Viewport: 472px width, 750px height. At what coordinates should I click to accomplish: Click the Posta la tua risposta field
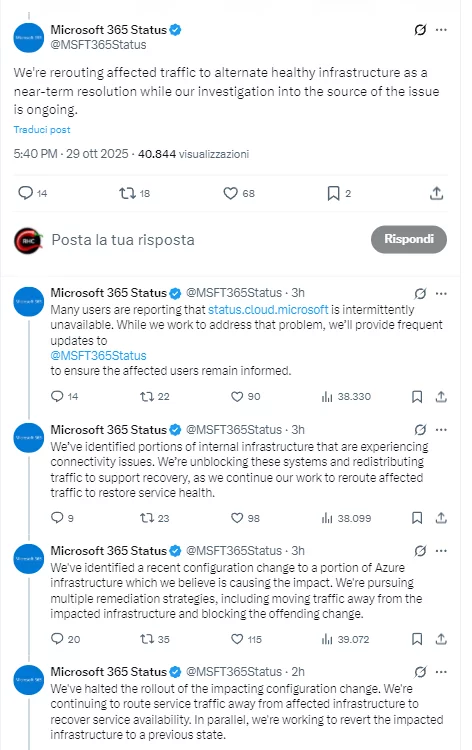[x=123, y=240]
